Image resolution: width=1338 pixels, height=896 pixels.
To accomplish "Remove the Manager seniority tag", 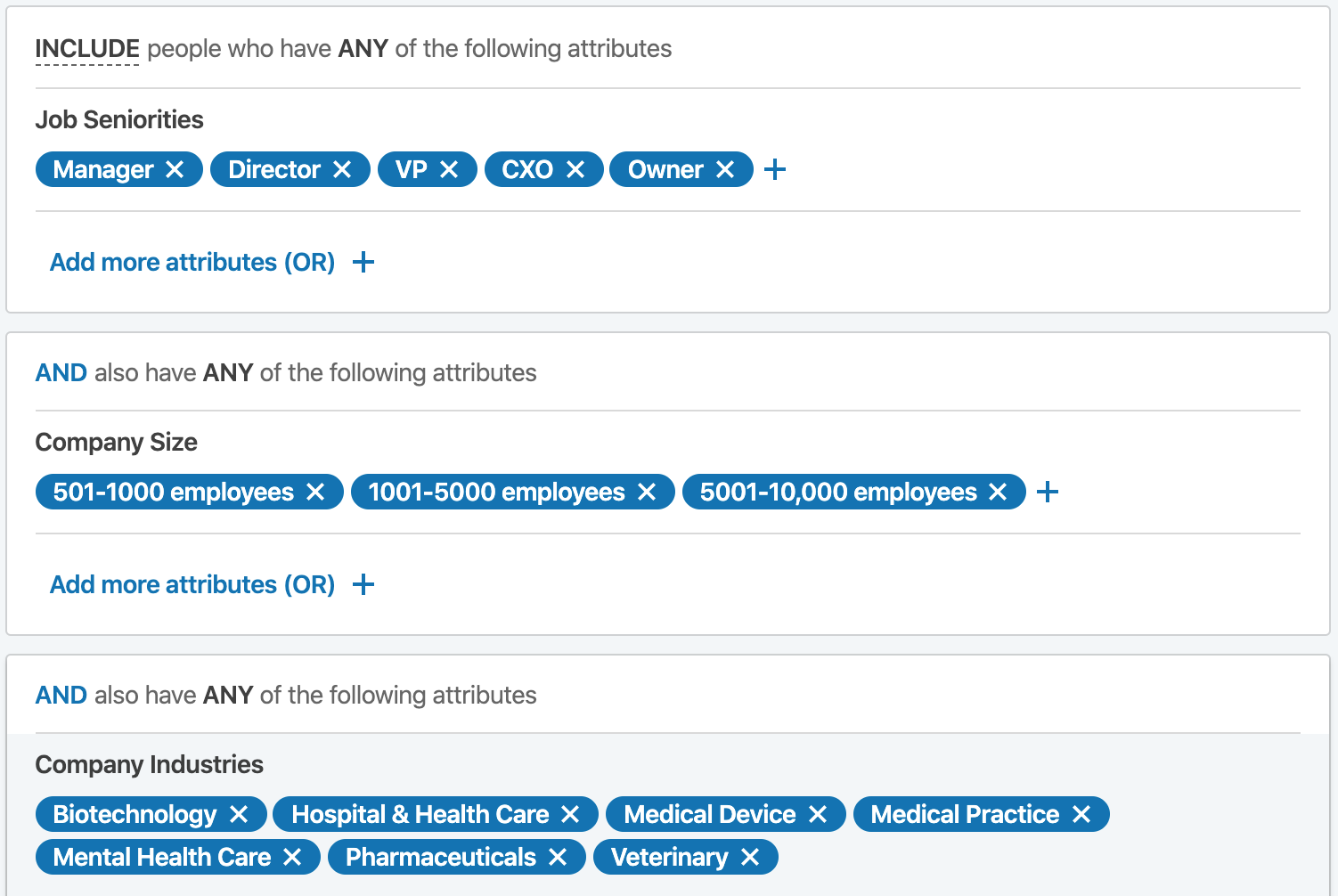I will [x=175, y=169].
